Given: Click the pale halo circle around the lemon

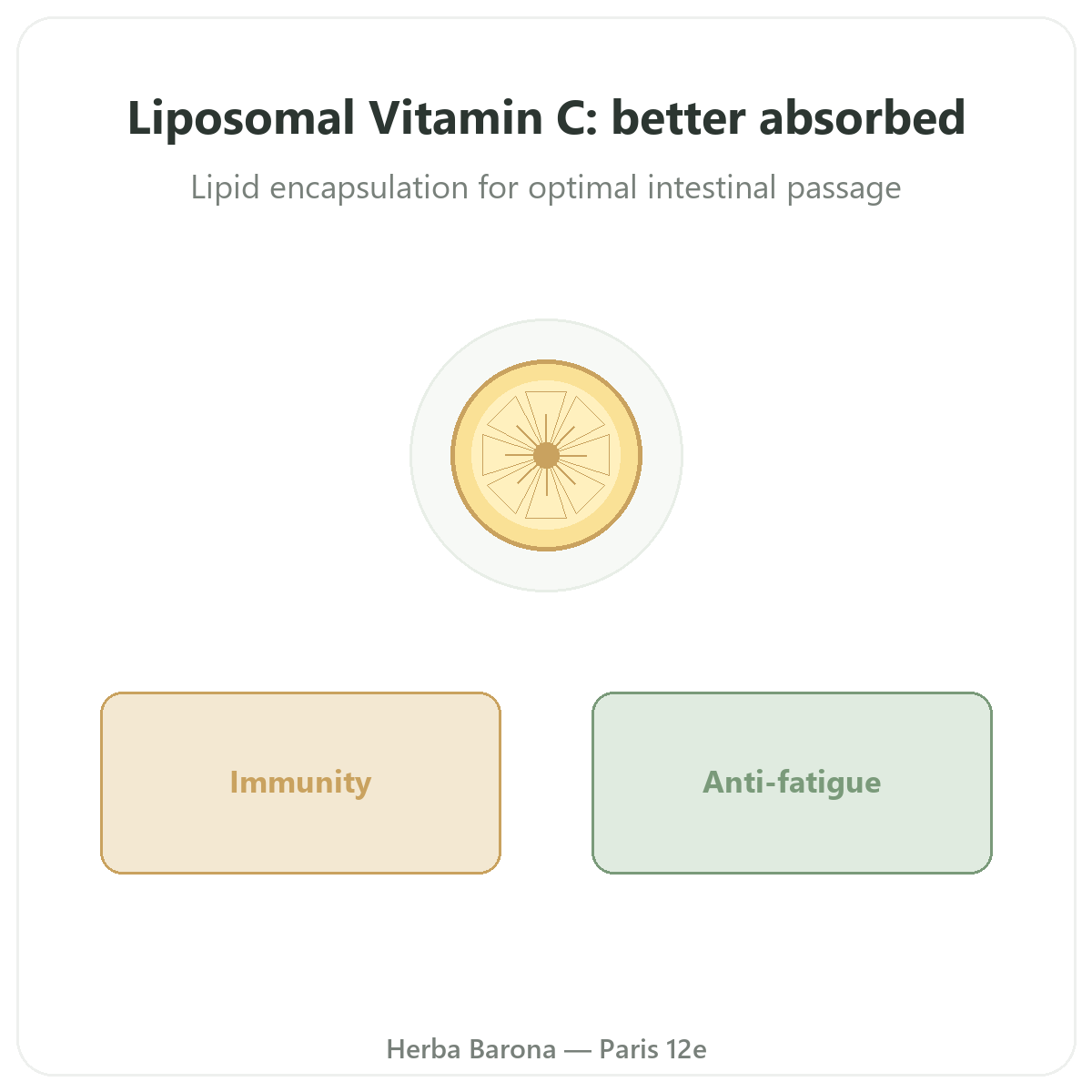Looking at the screenshot, I should [546, 337].
